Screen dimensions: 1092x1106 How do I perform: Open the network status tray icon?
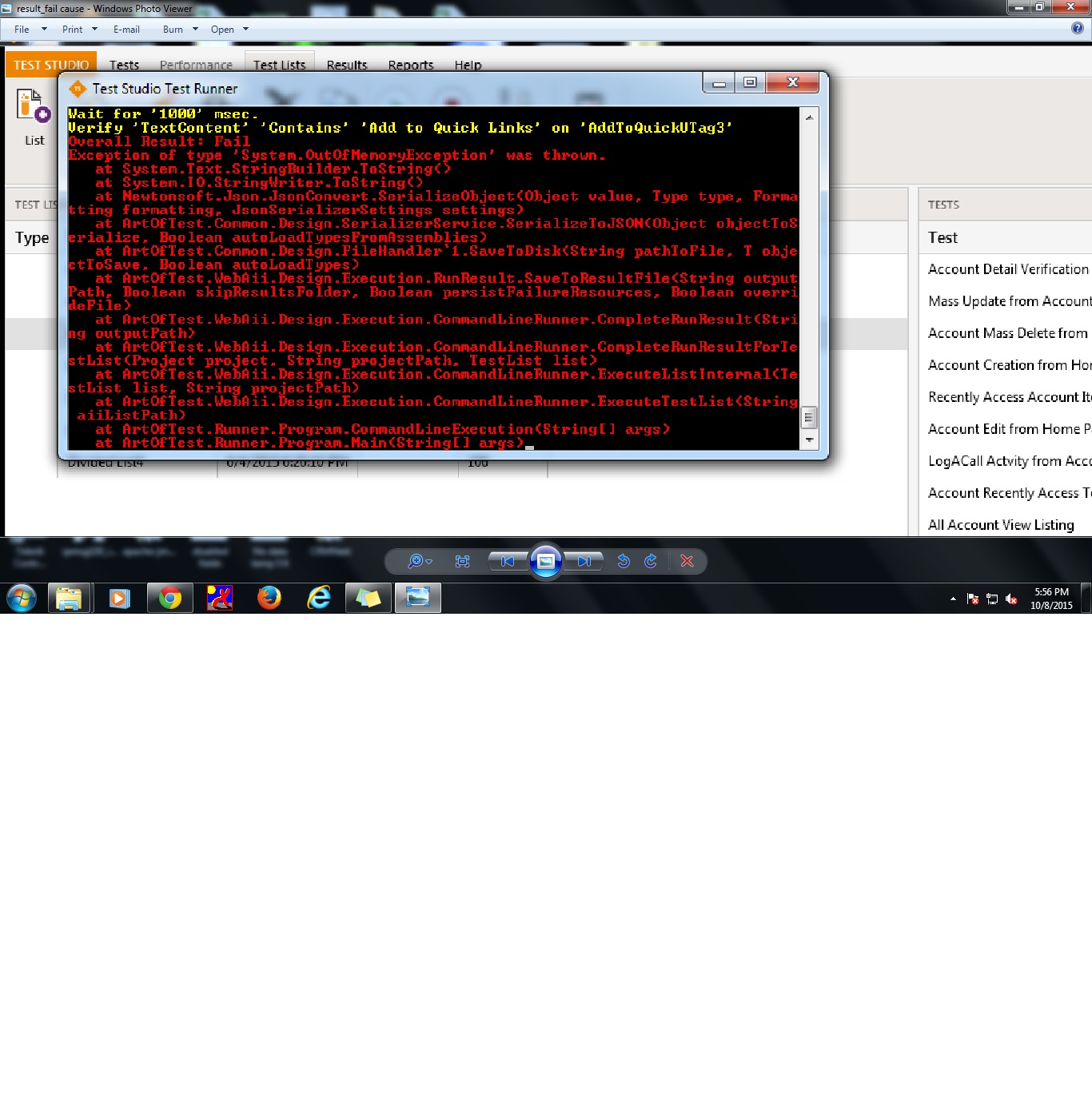pyautogui.click(x=992, y=599)
